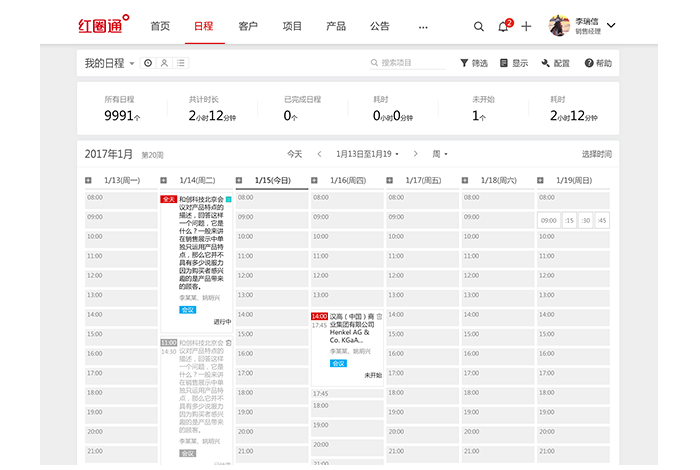Image resolution: width=700 pixels, height=470 pixels.
Task: Open 帮助 help
Action: (597, 63)
